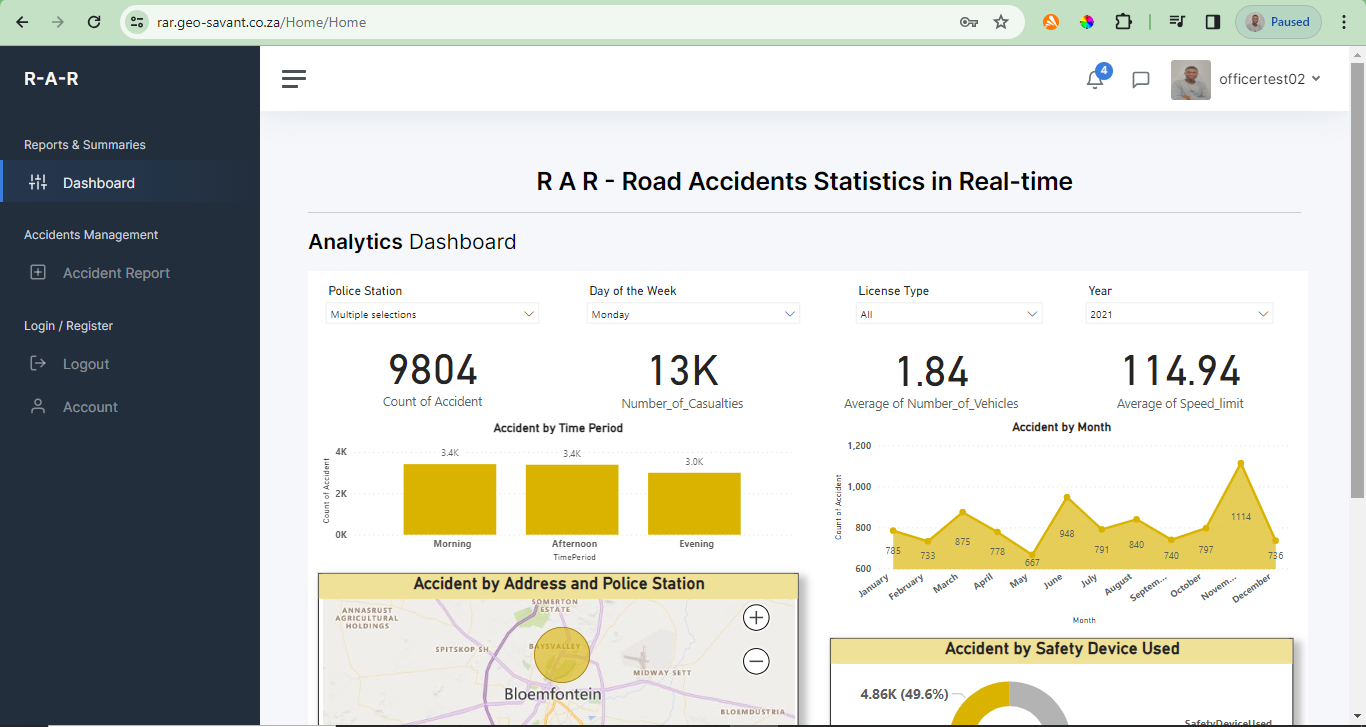Reload the browser page

click(x=94, y=22)
